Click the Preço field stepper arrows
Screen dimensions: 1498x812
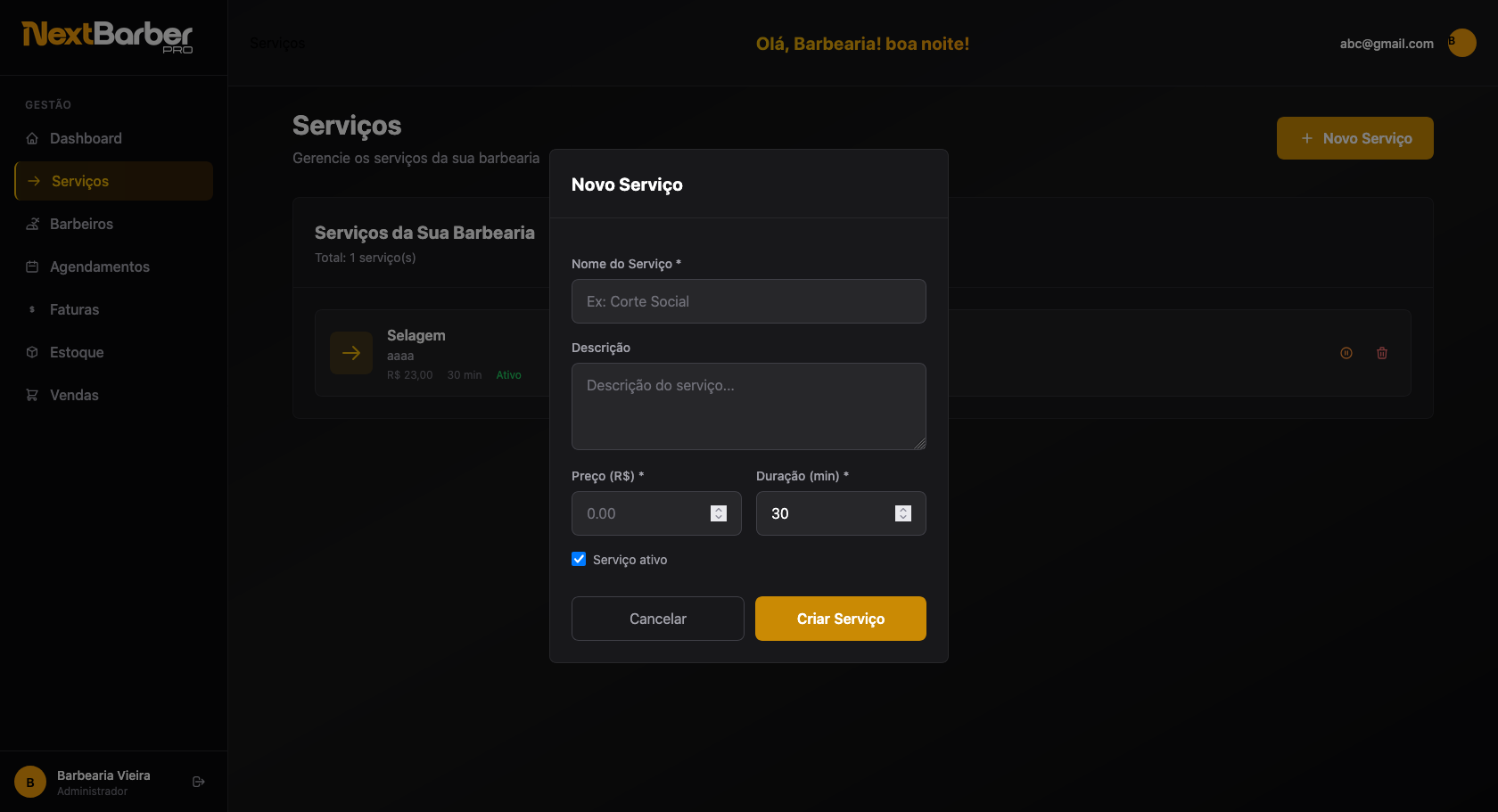(719, 513)
